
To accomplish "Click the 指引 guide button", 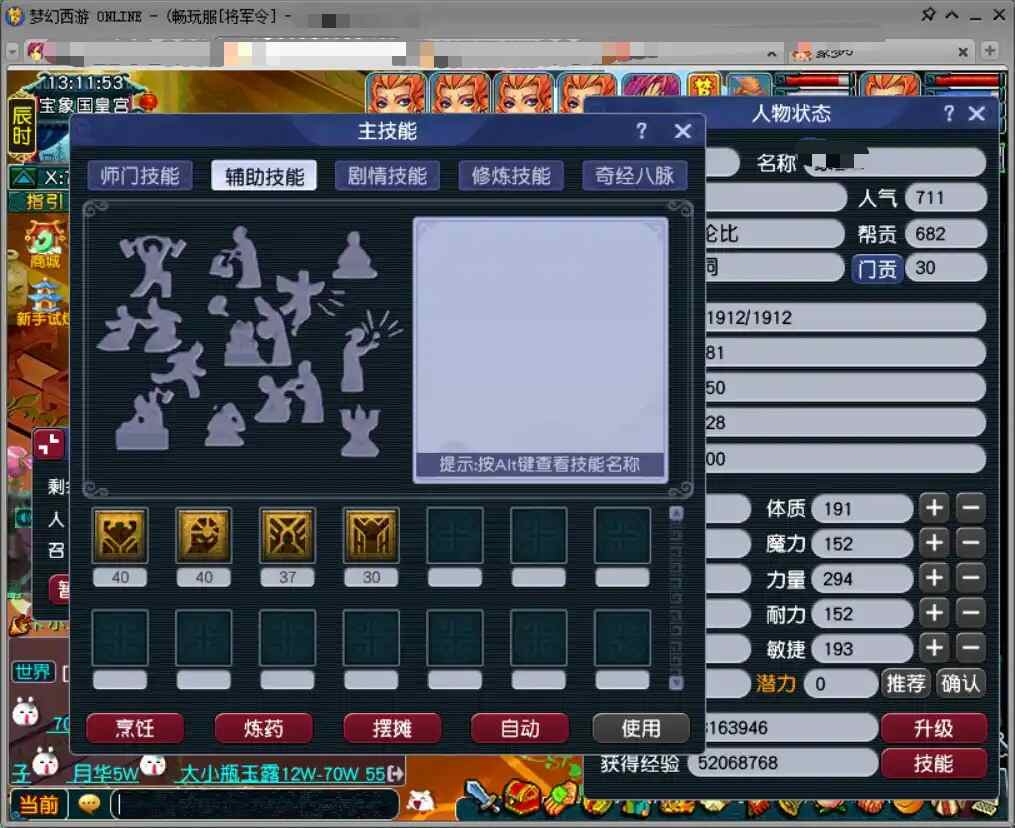I will [x=43, y=201].
